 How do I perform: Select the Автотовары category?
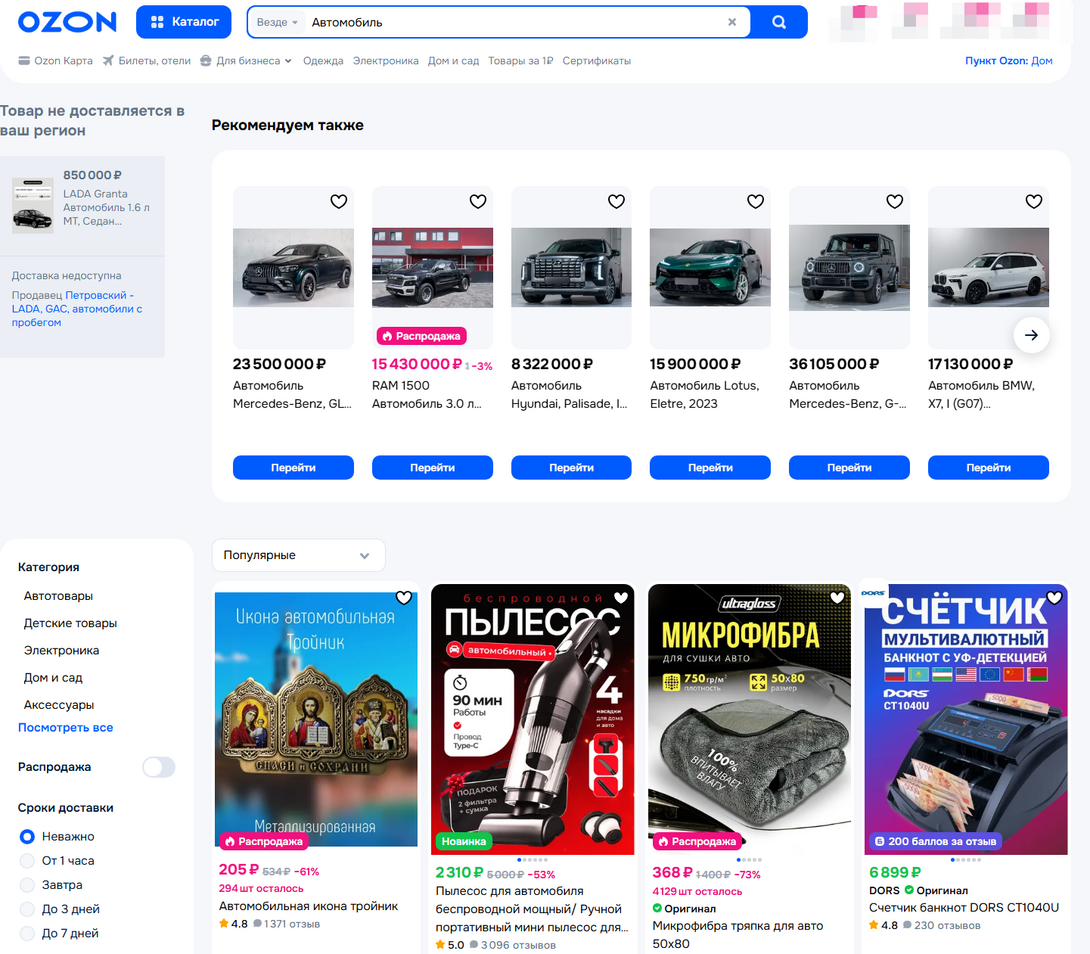point(58,596)
